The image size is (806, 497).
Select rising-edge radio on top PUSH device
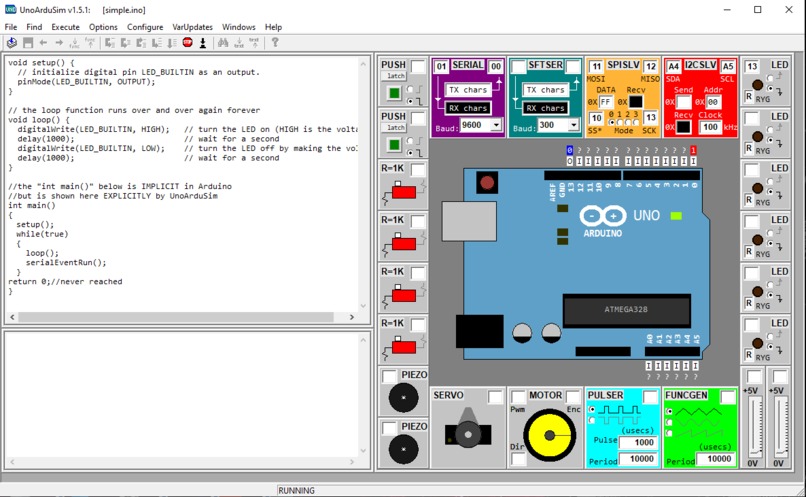410,89
